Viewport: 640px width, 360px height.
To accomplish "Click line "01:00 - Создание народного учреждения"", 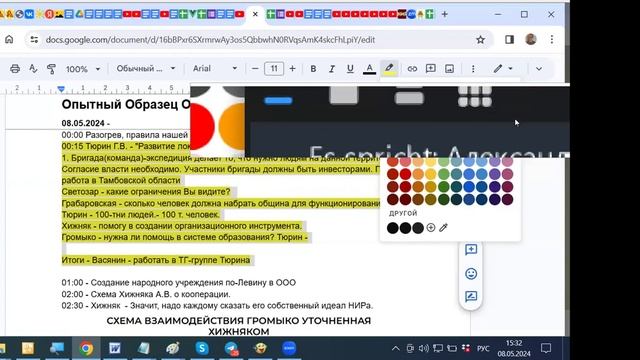I will [x=178, y=282].
